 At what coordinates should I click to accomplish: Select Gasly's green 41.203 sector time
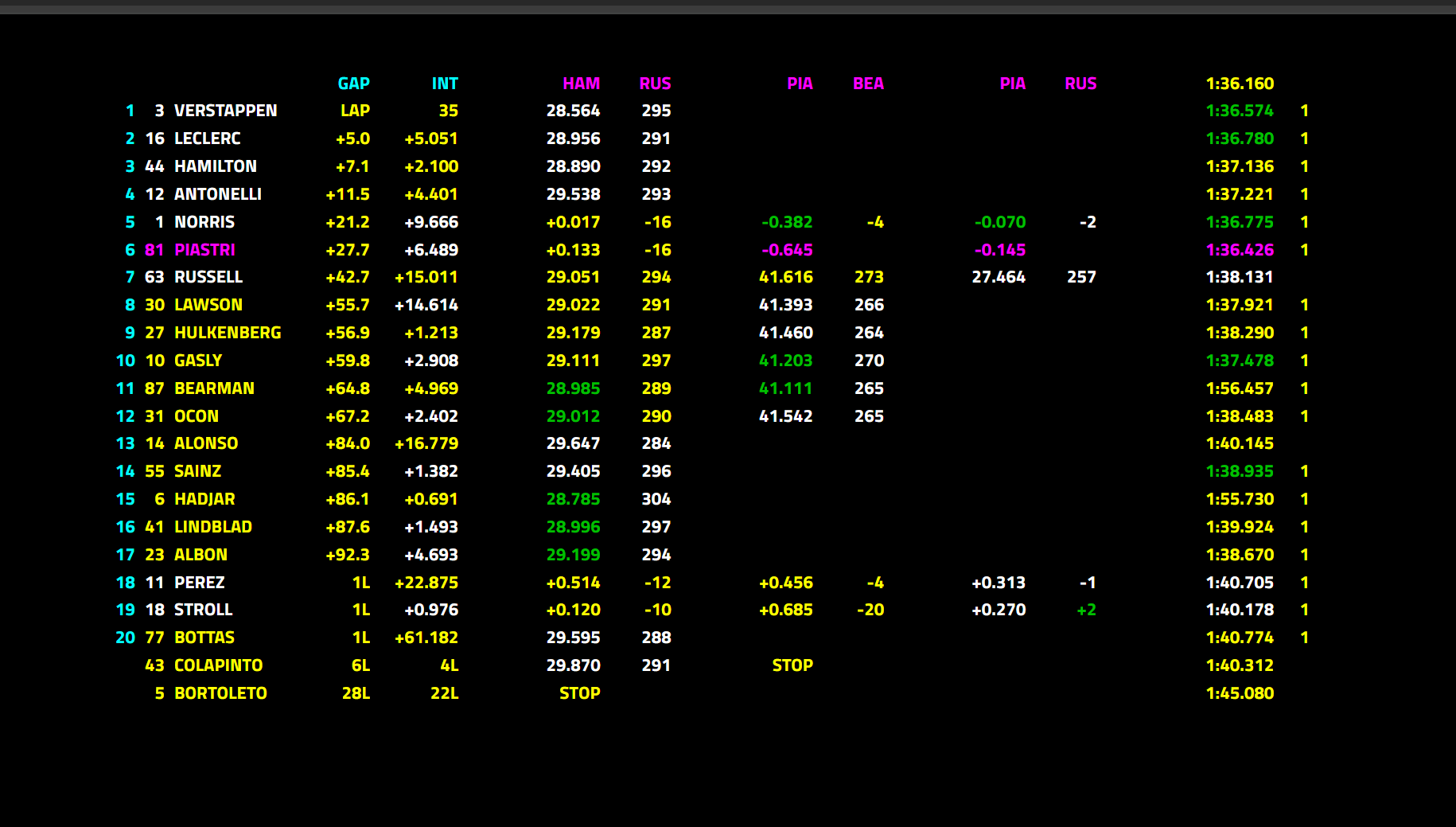[786, 361]
